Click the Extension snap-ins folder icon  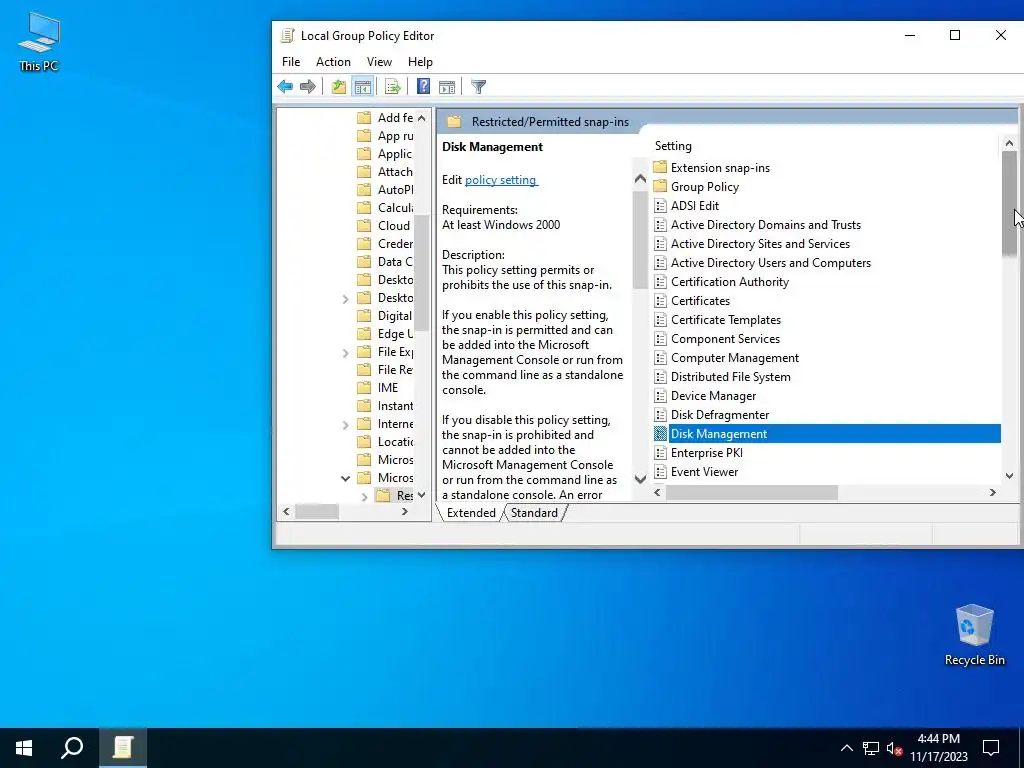tap(660, 167)
